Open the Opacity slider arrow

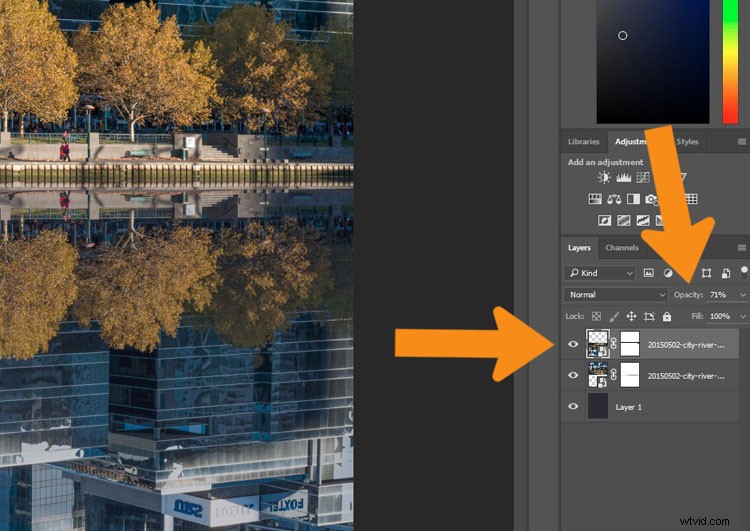point(743,295)
